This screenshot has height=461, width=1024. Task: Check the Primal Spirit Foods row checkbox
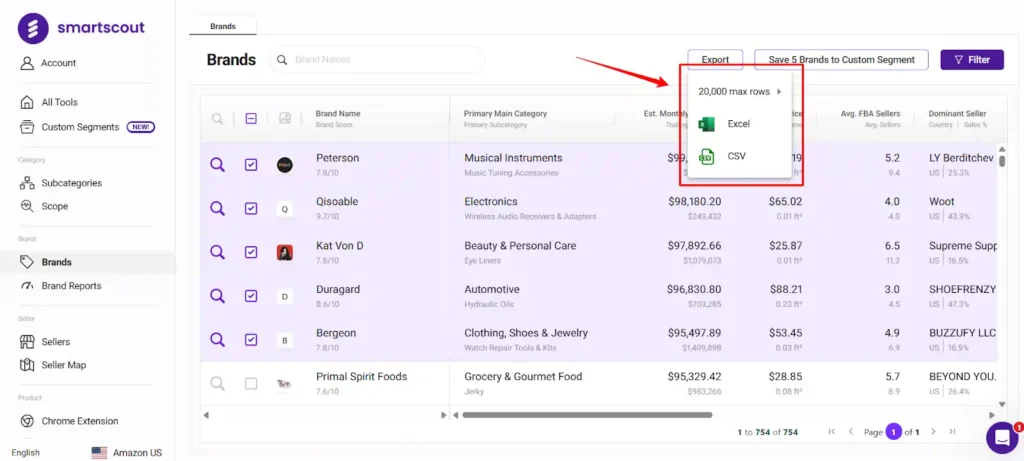point(251,383)
